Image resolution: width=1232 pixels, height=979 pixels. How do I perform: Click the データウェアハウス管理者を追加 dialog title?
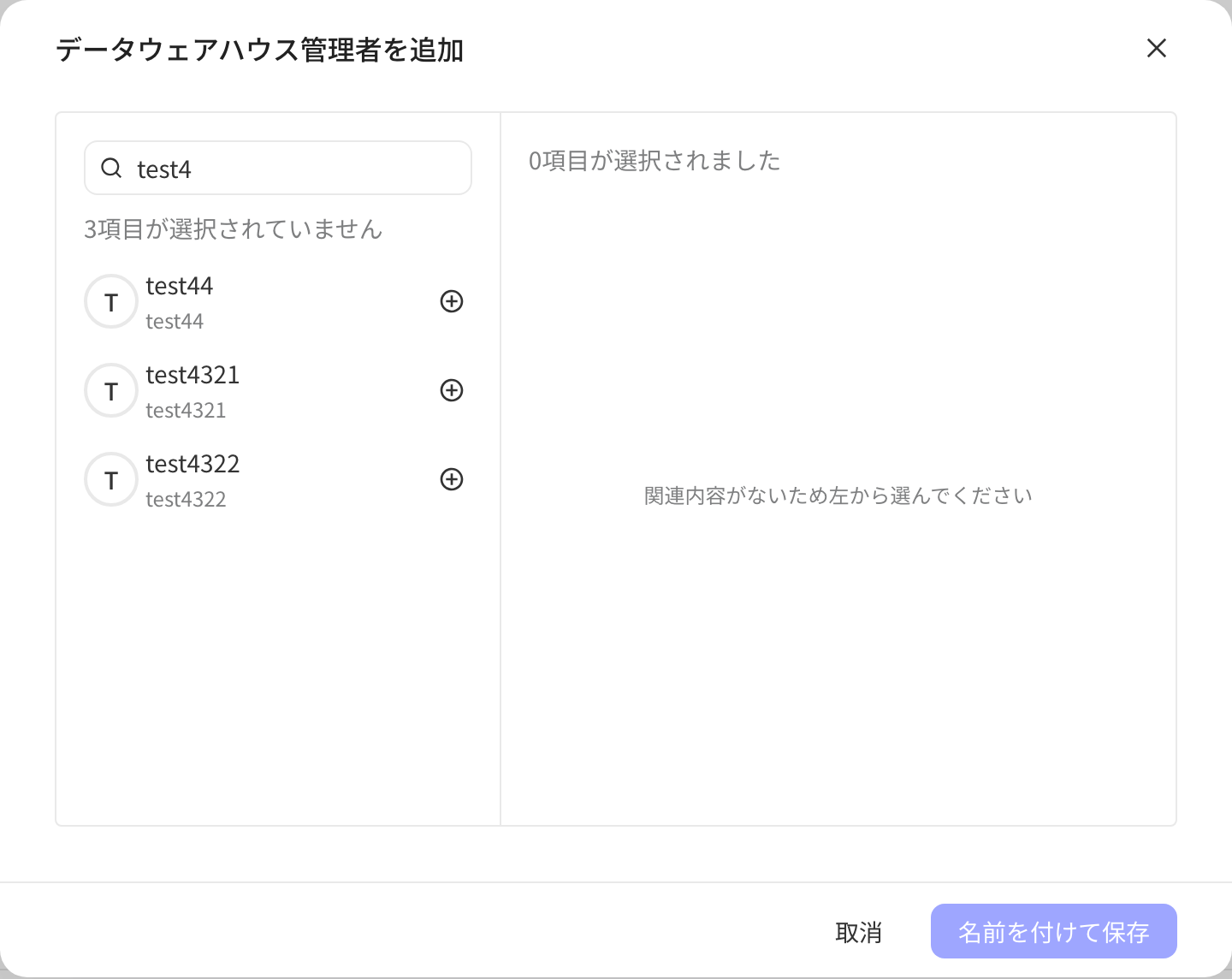tap(260, 50)
